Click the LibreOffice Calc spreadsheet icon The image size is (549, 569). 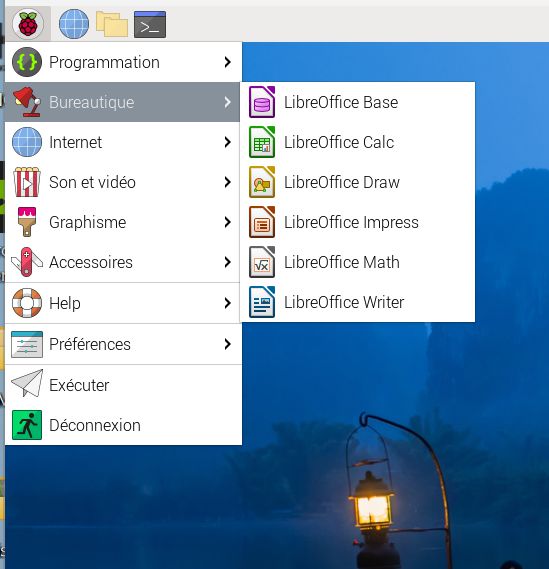click(x=262, y=142)
